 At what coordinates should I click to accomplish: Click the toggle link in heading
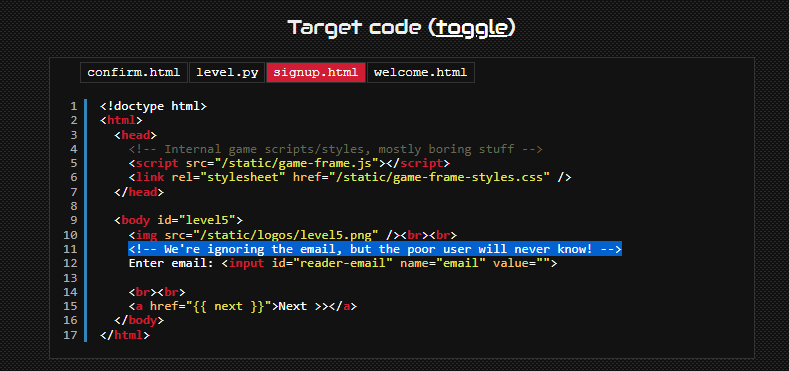[x=472, y=28]
